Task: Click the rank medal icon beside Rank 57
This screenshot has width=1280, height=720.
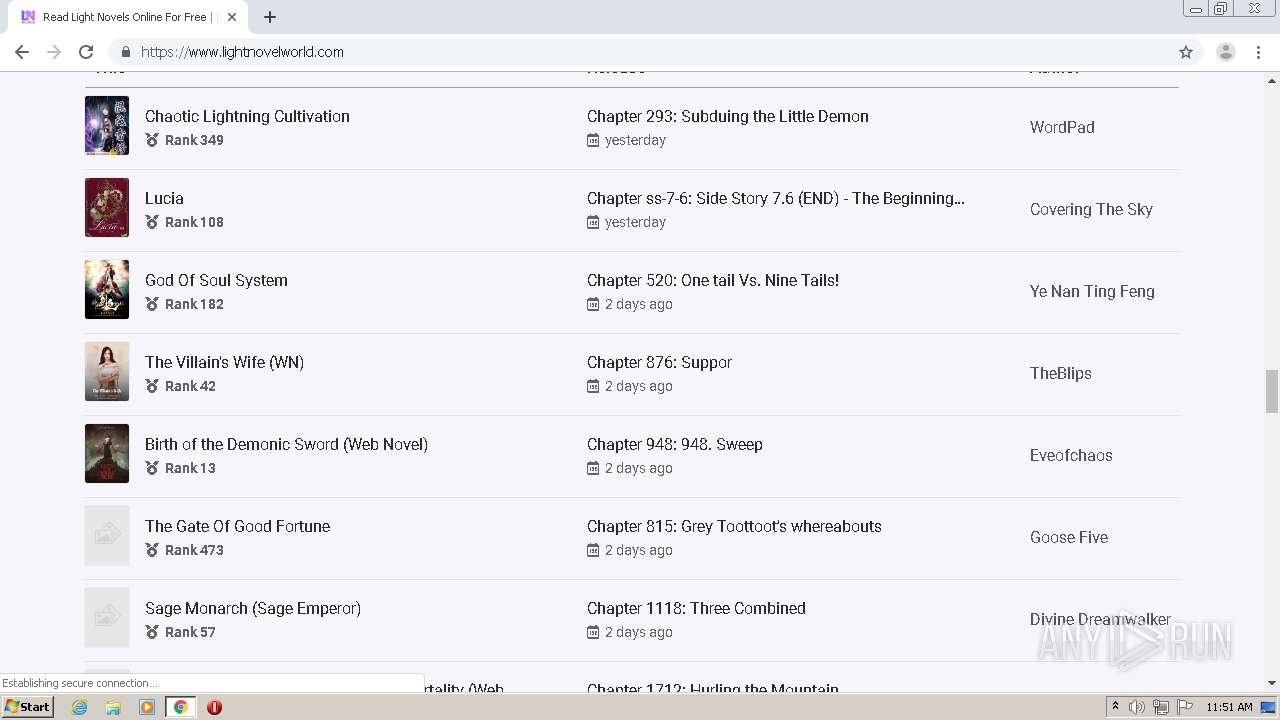Action: [x=152, y=632]
